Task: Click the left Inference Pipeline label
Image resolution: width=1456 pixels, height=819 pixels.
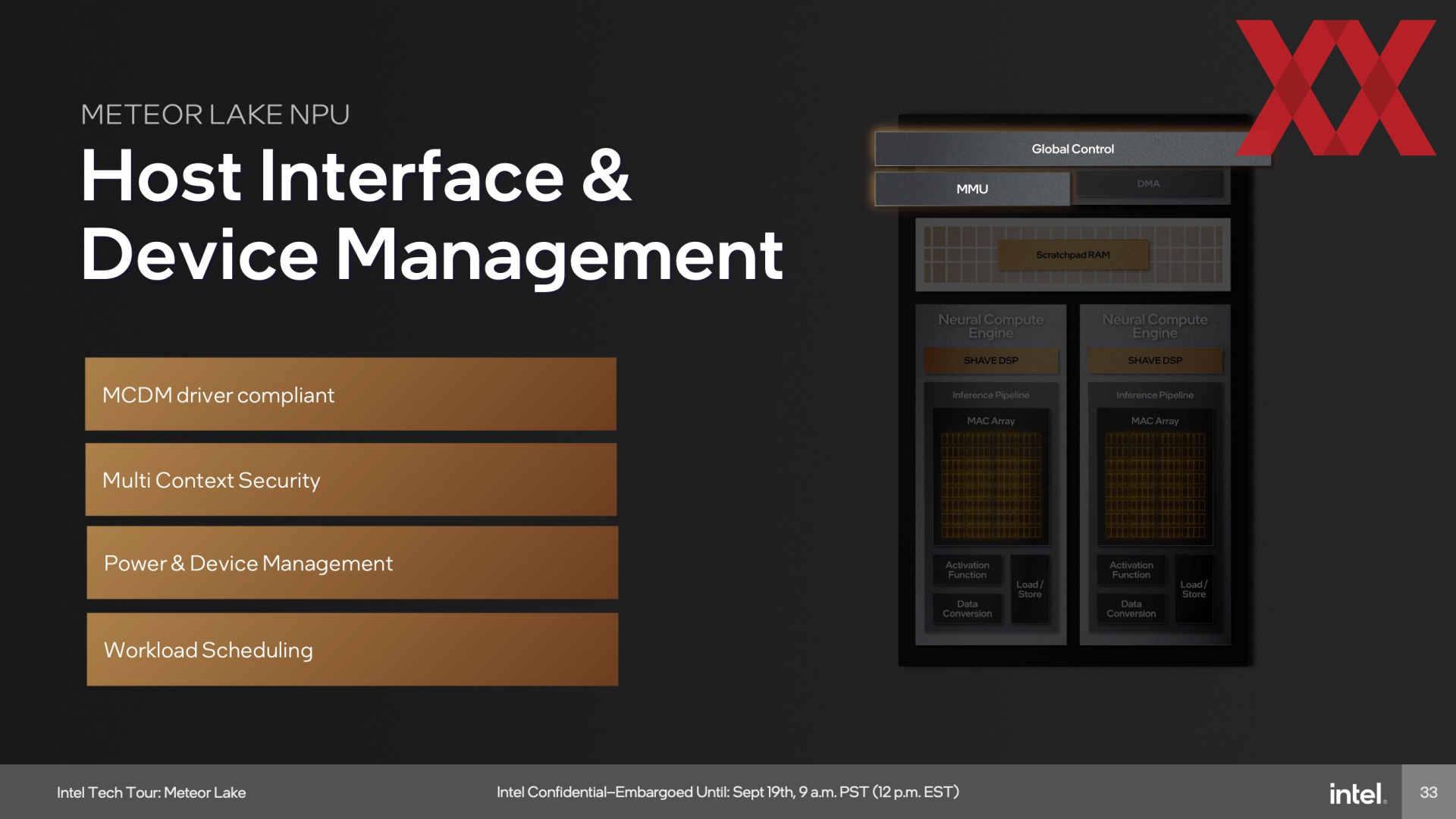Action: 990,395
